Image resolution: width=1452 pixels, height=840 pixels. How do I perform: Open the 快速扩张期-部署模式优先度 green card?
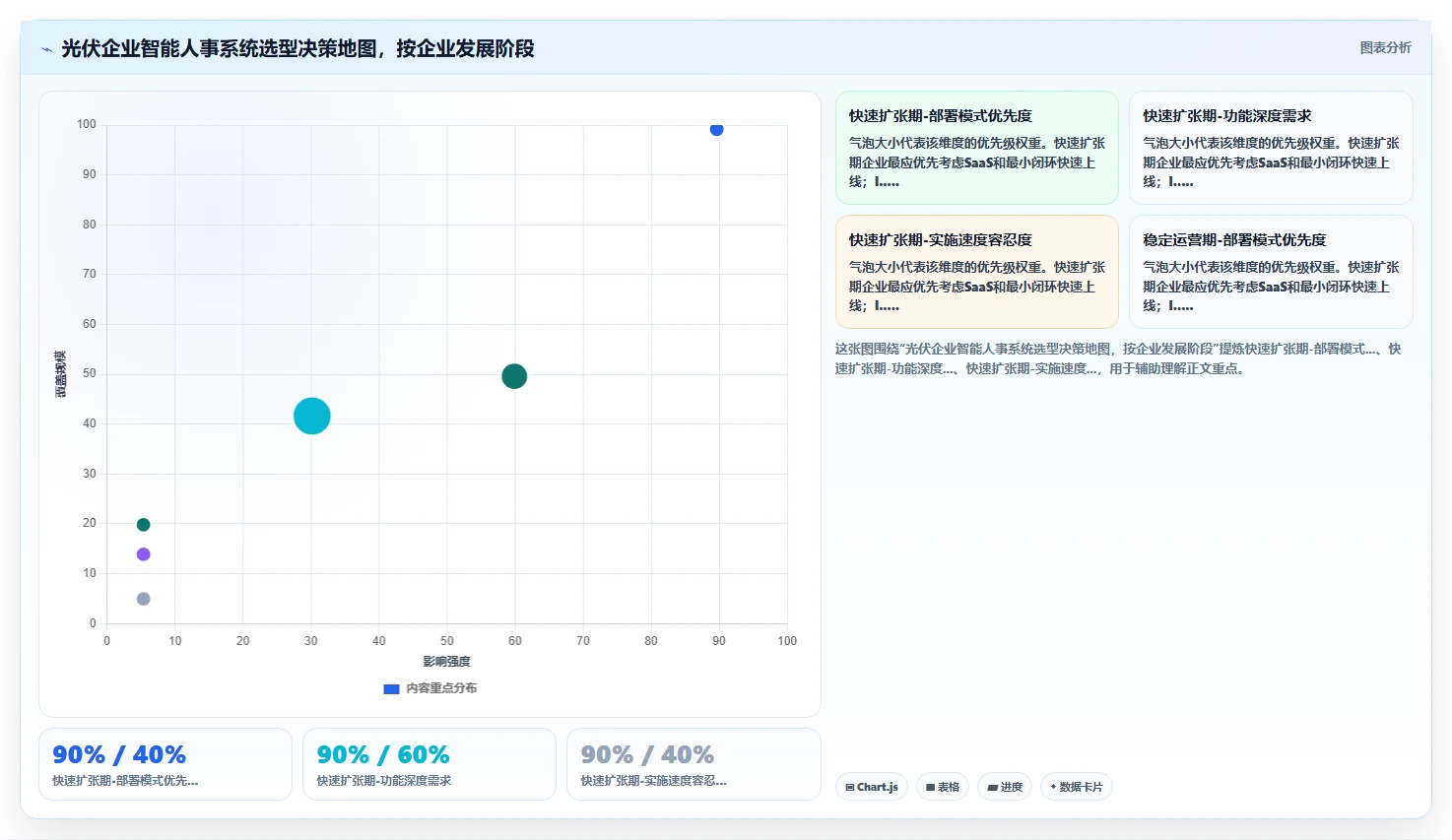977,148
